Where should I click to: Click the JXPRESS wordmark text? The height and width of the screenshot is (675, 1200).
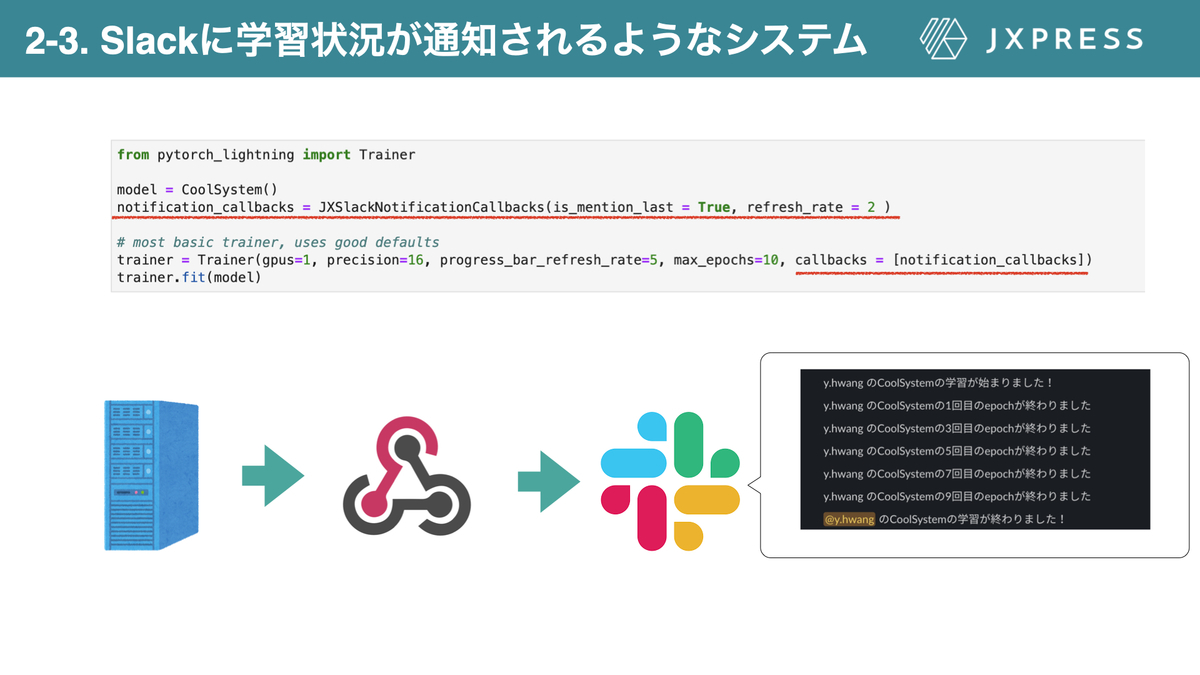point(1063,39)
